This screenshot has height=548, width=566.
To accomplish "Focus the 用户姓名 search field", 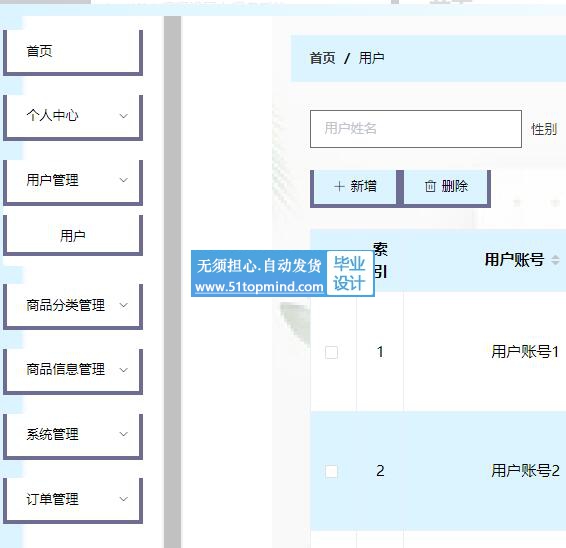I will point(416,129).
